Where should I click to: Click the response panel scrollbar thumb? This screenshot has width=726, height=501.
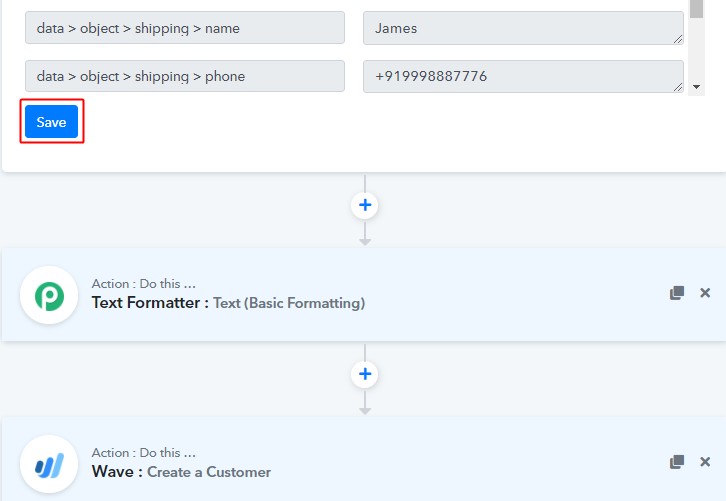coord(696,8)
